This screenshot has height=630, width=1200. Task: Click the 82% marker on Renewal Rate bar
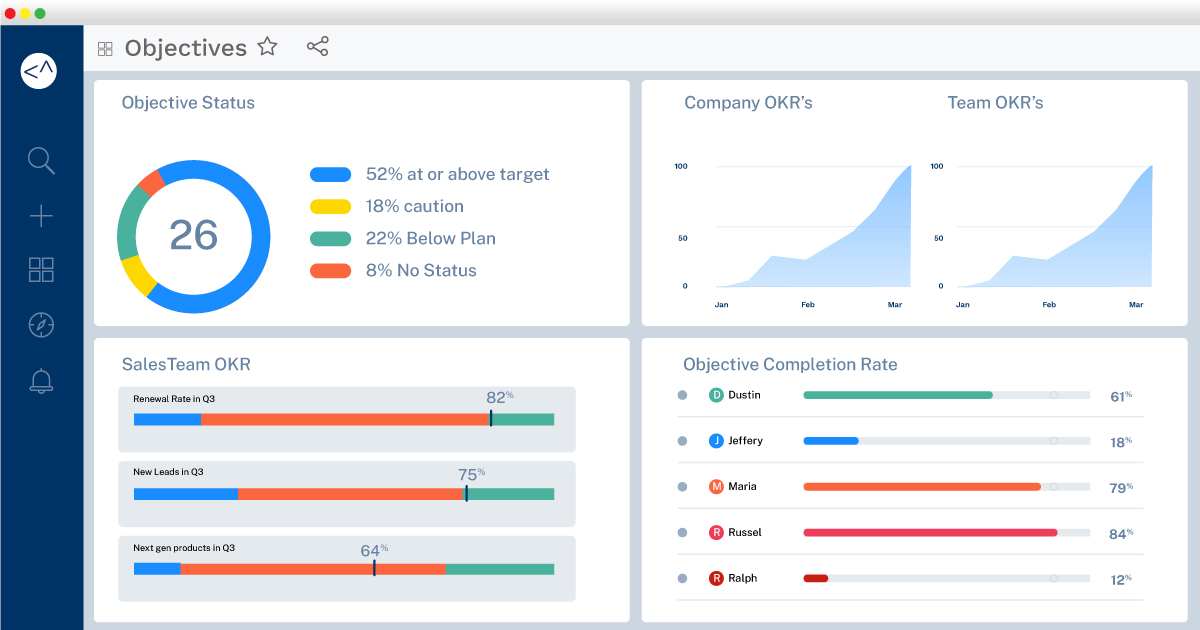coord(491,418)
